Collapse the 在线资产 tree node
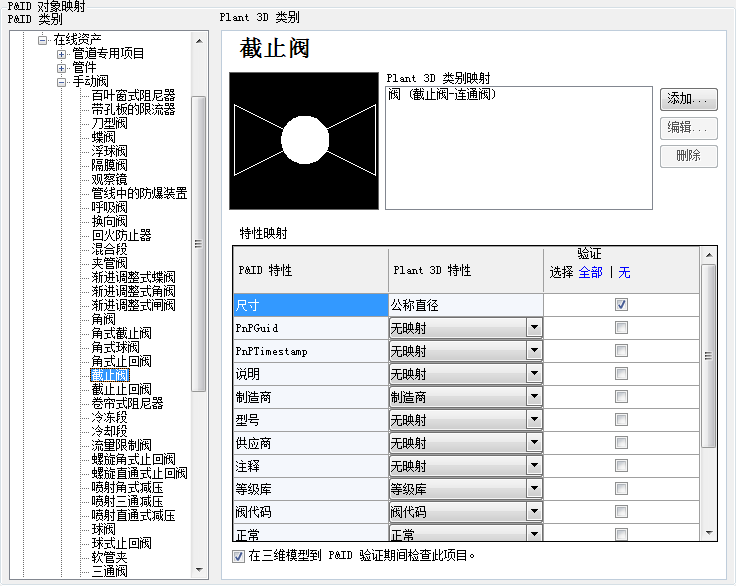The image size is (736, 586). coord(43,40)
